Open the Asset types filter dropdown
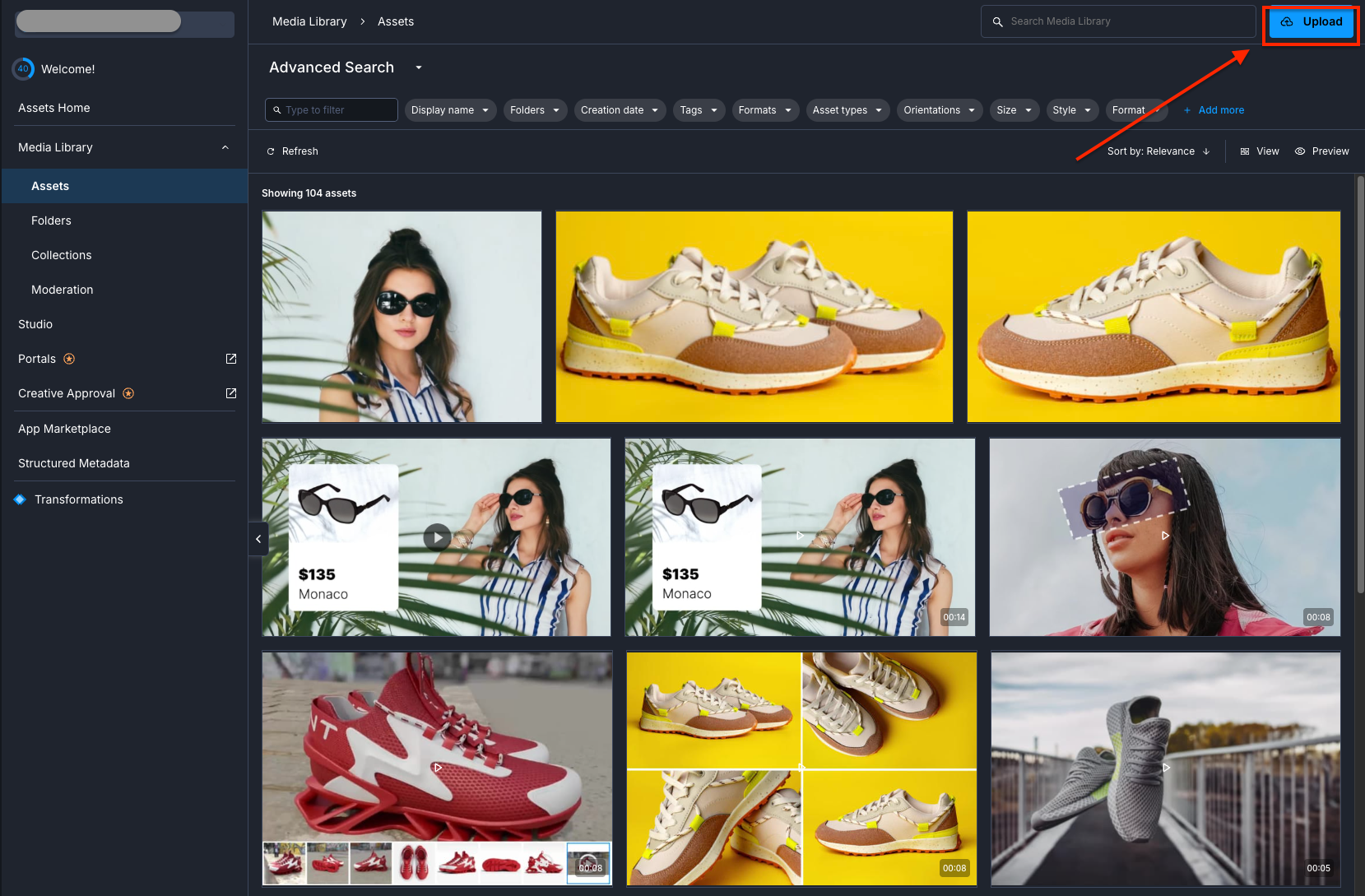The width and height of the screenshot is (1365, 896). pos(847,109)
